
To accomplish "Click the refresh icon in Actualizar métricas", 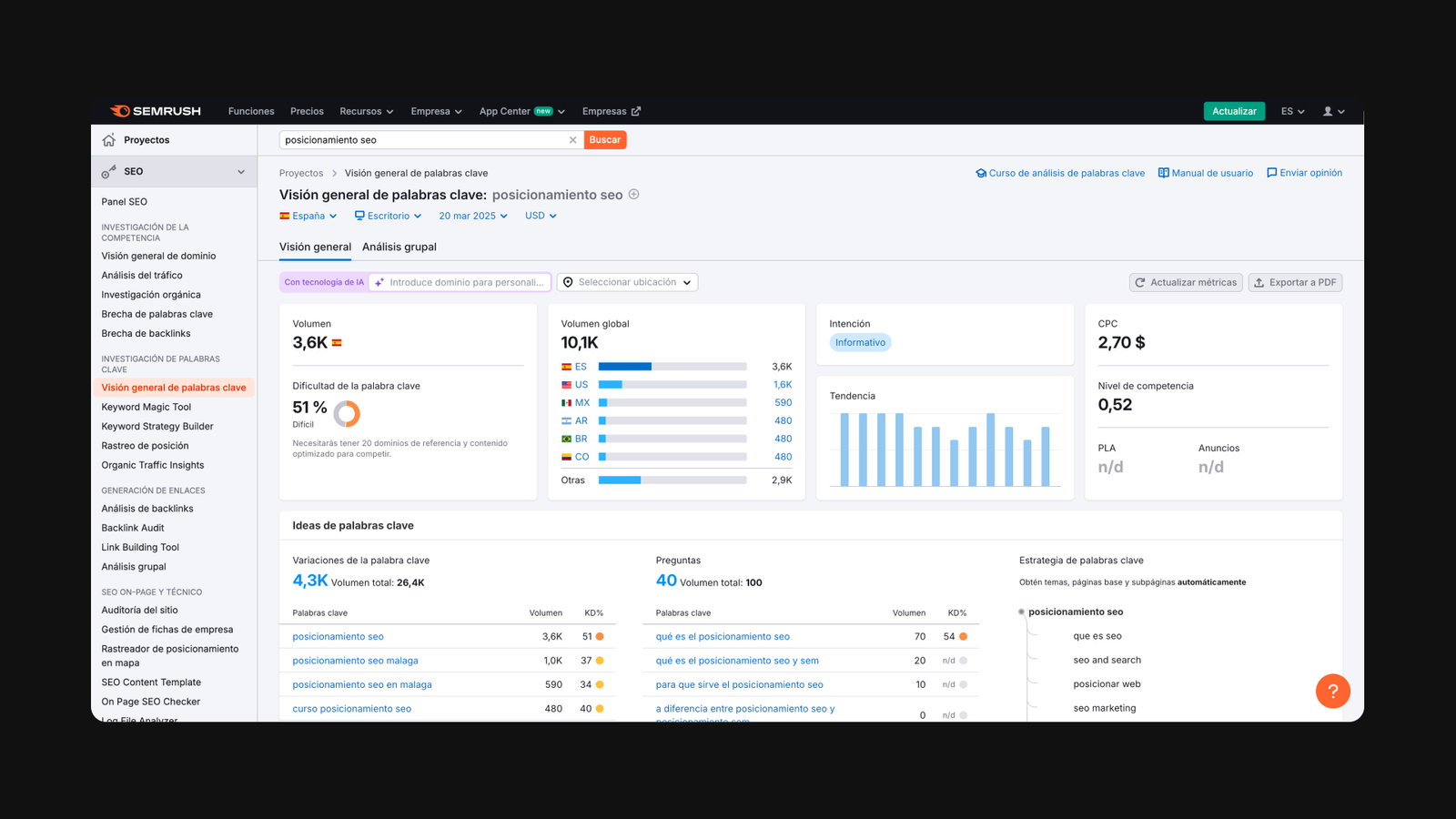I will click(x=1140, y=282).
